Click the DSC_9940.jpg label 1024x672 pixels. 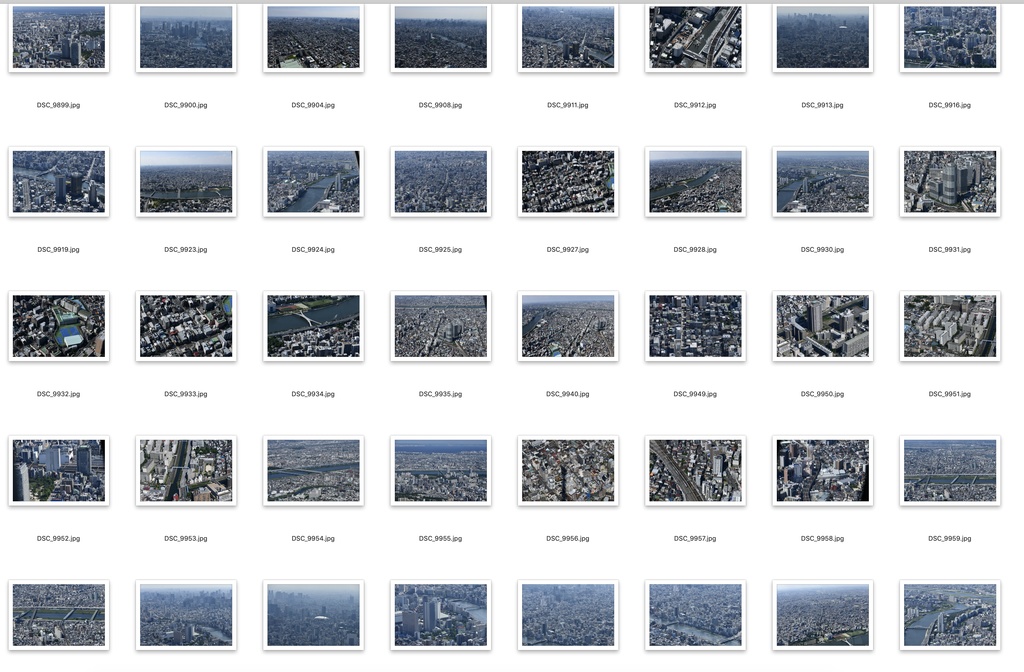(568, 394)
